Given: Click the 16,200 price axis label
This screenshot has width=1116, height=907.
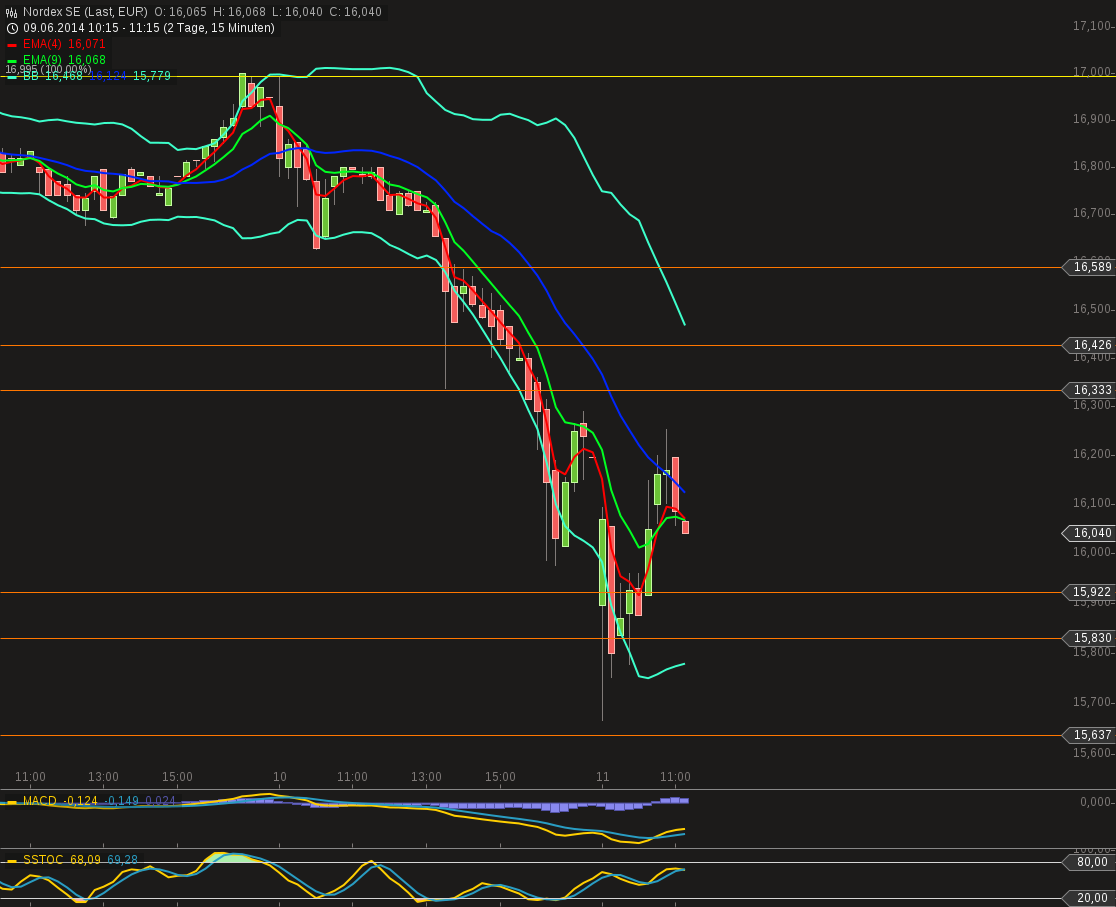Looking at the screenshot, I should 1092,454.
